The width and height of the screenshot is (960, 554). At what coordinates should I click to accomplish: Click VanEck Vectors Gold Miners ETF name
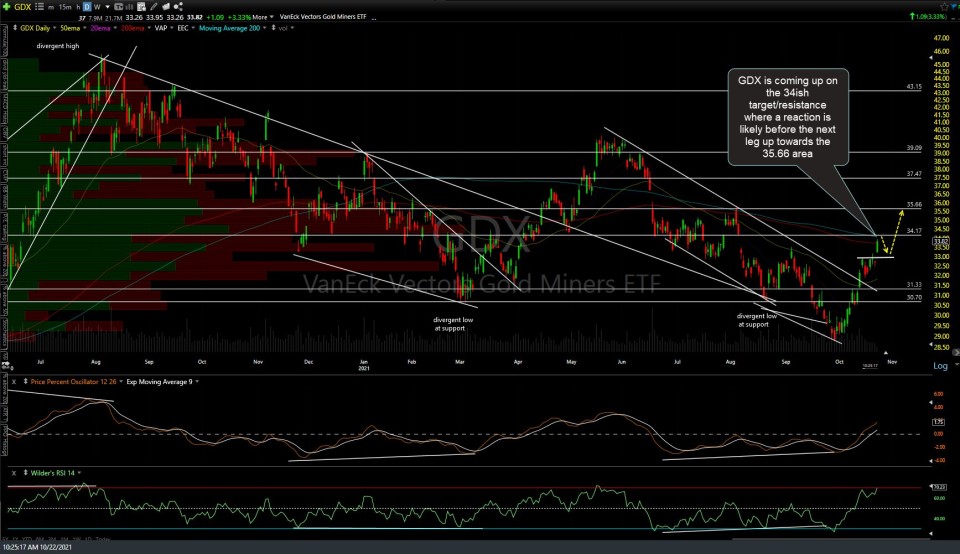(323, 17)
